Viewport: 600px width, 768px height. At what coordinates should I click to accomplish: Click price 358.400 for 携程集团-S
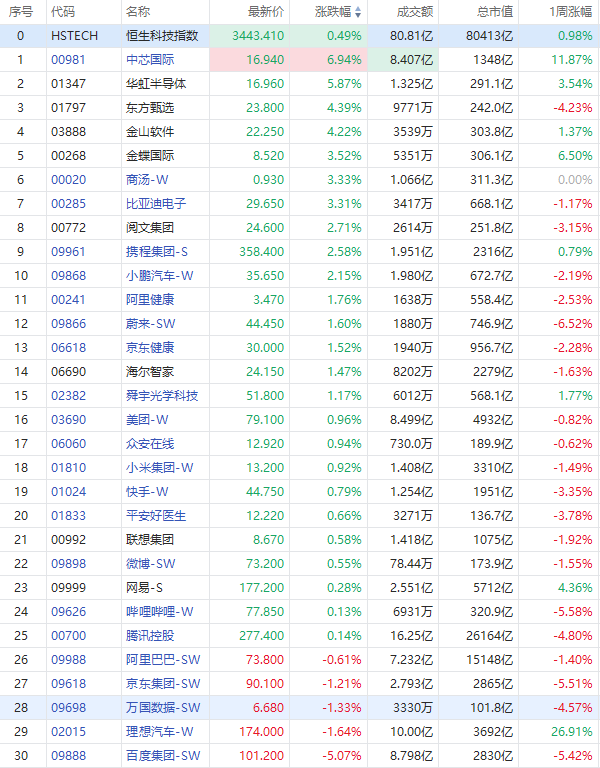(x=262, y=252)
